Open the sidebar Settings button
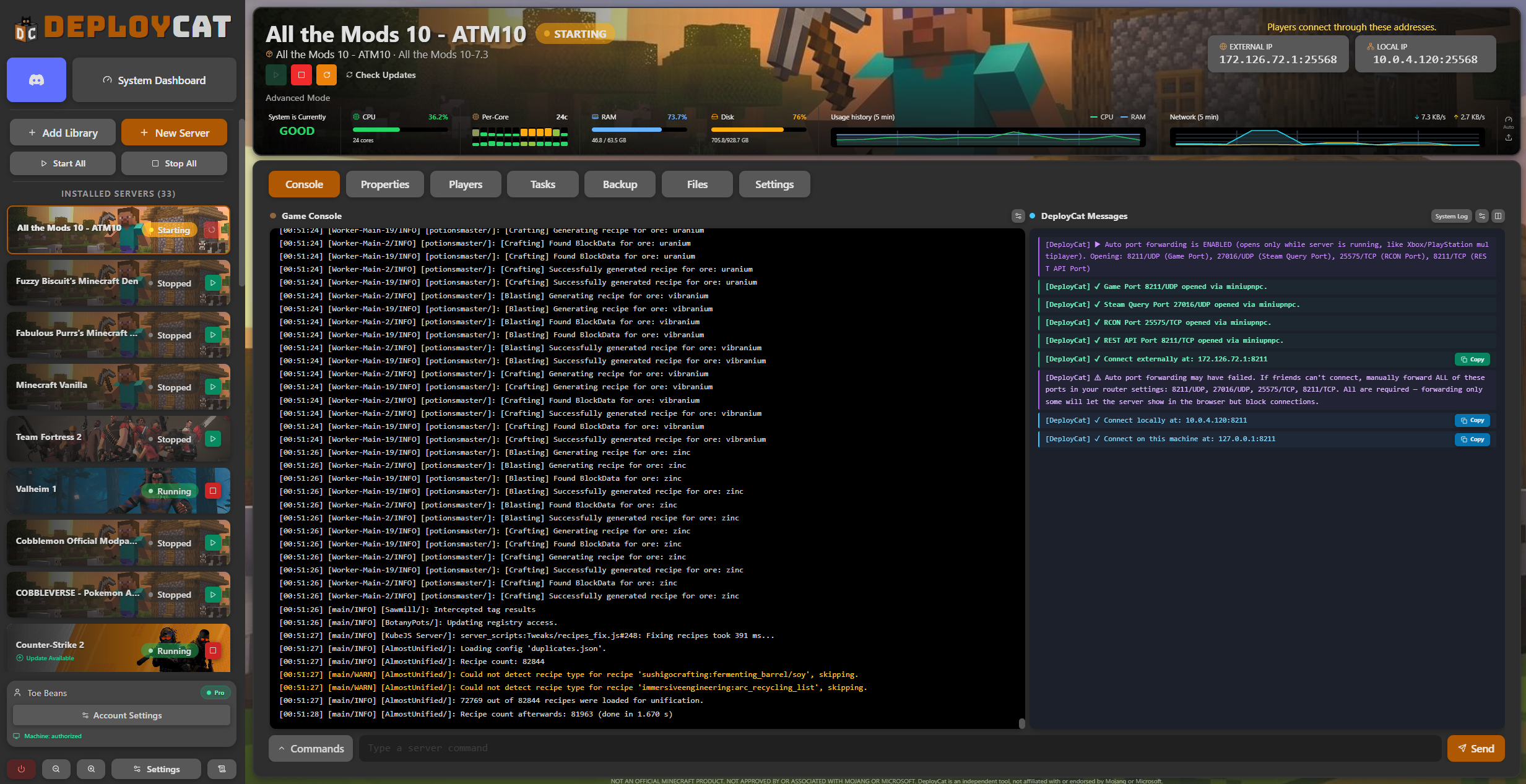Image resolution: width=1526 pixels, height=784 pixels. pos(156,769)
